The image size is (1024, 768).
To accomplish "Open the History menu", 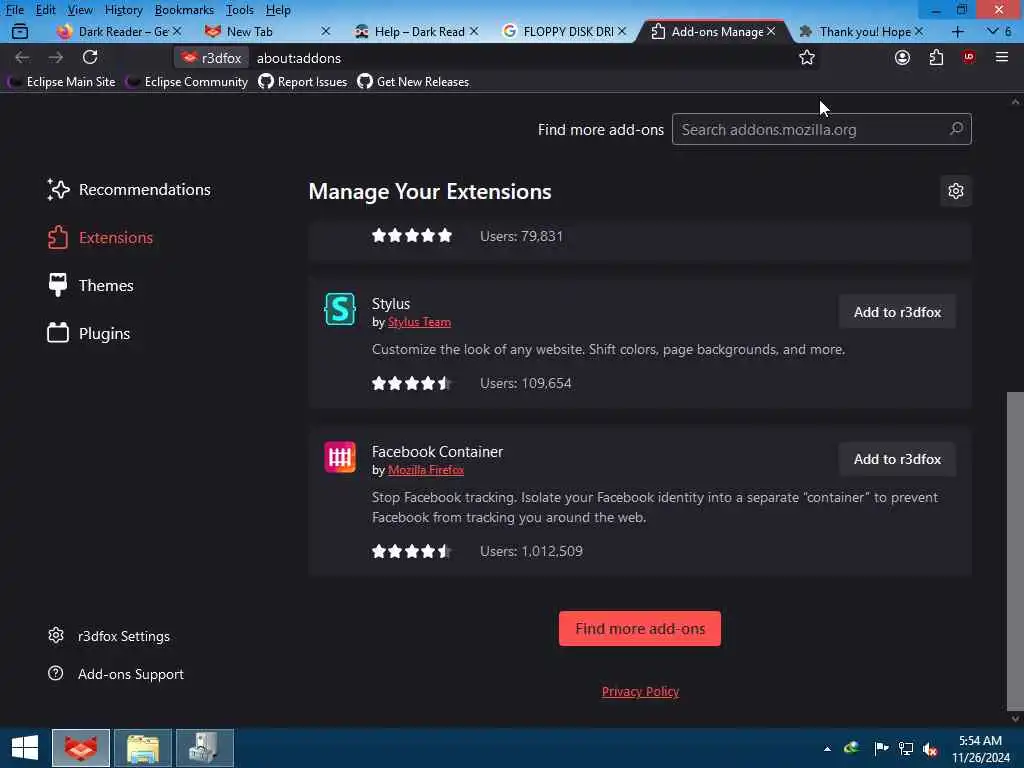I will coord(123,10).
